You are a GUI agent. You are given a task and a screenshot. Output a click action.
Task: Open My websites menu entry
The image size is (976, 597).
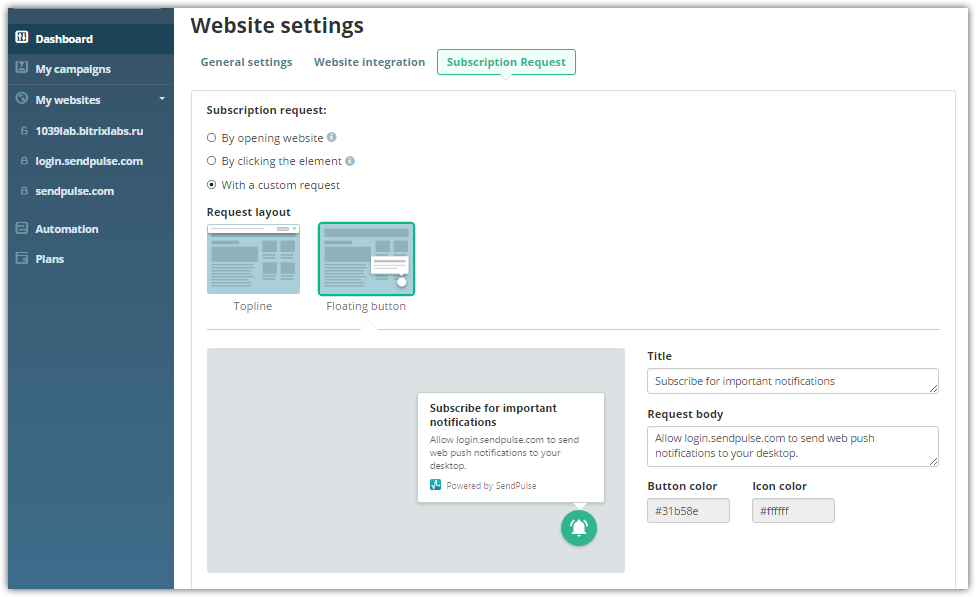click(x=68, y=100)
